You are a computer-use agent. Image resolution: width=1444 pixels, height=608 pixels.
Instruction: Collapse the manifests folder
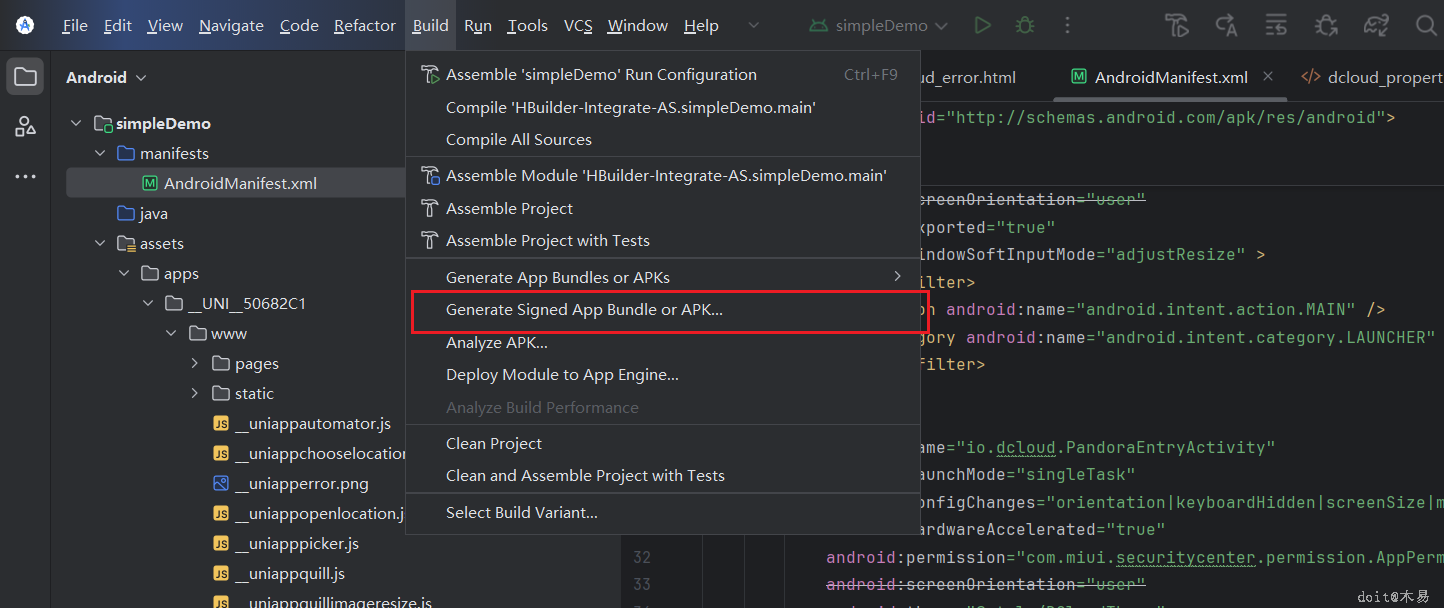(100, 154)
